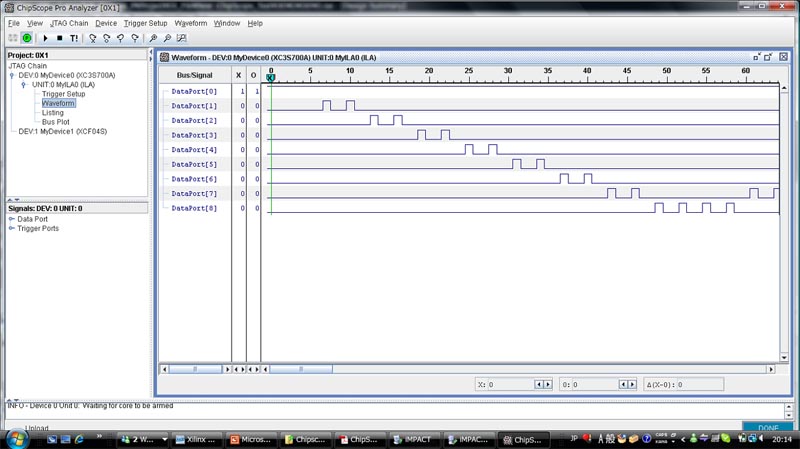Select the DataPort[7] signal row
Viewport: 800px width, 449px height.
coord(194,194)
